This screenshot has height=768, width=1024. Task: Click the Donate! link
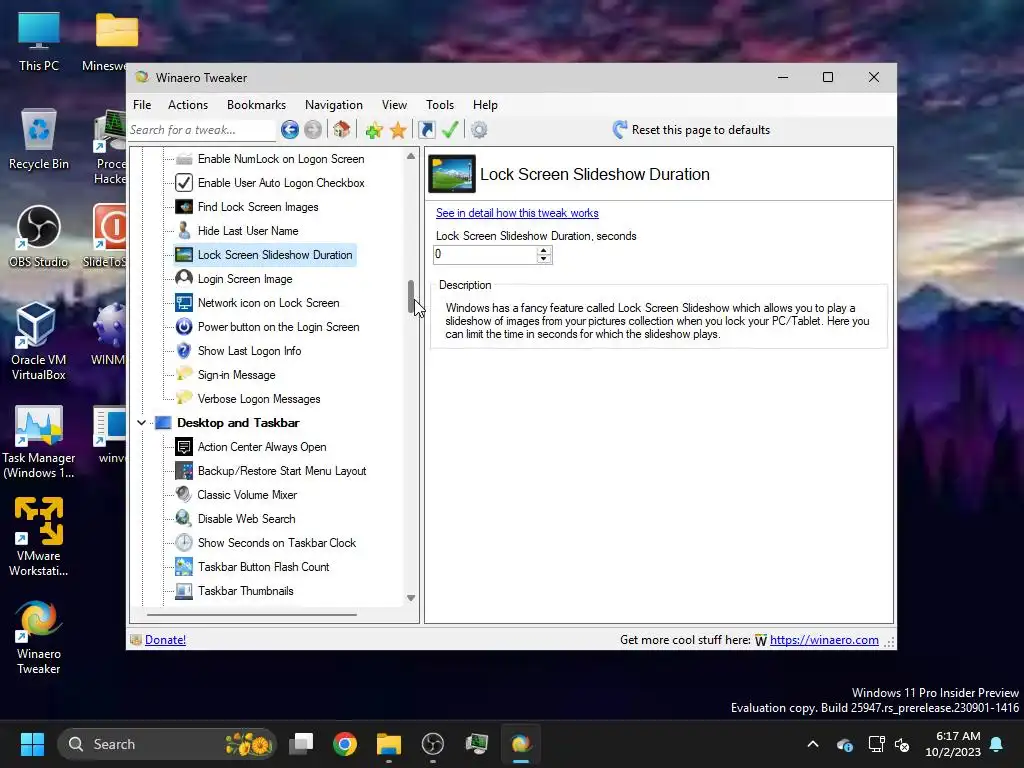(165, 640)
